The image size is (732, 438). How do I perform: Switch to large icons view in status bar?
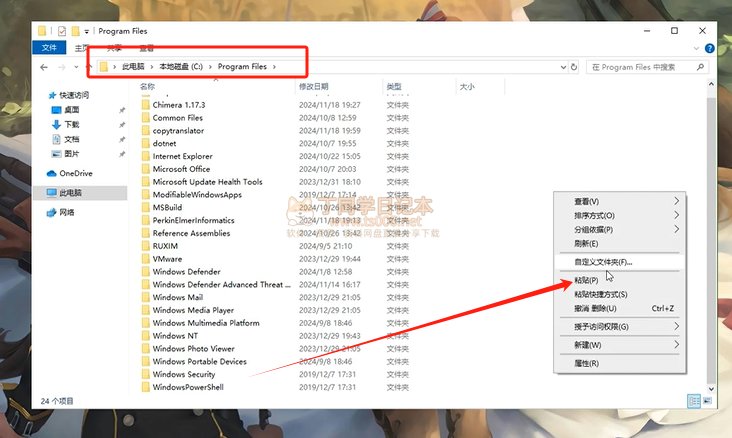point(706,401)
